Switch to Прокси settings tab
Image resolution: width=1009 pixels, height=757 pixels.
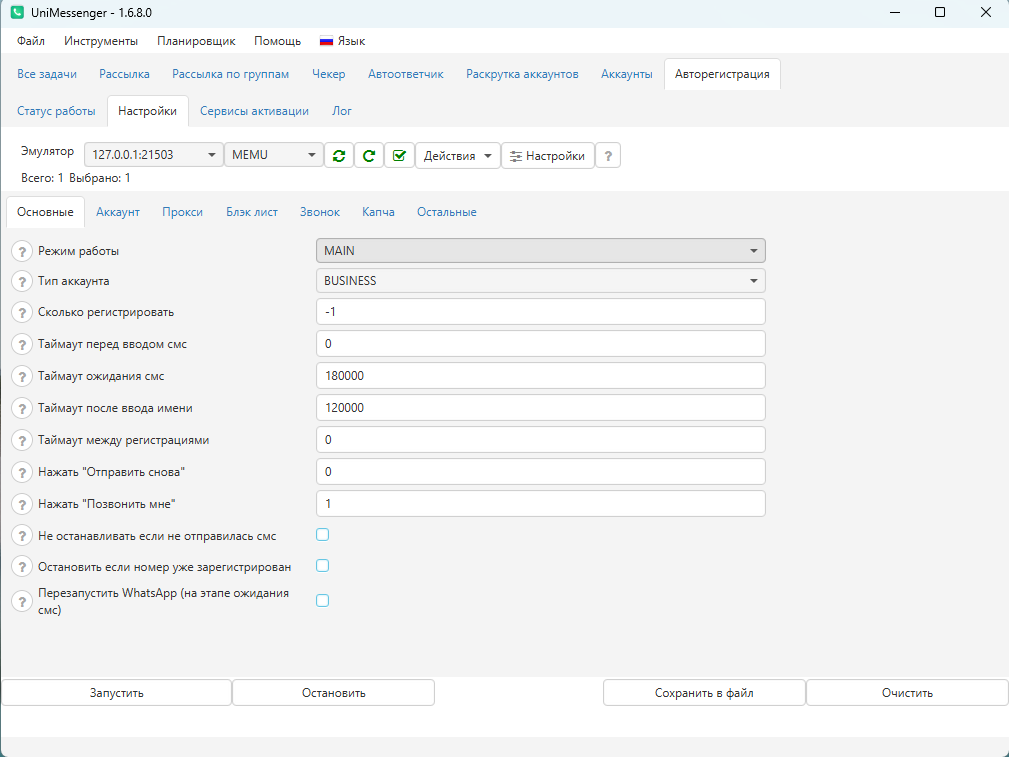click(183, 212)
